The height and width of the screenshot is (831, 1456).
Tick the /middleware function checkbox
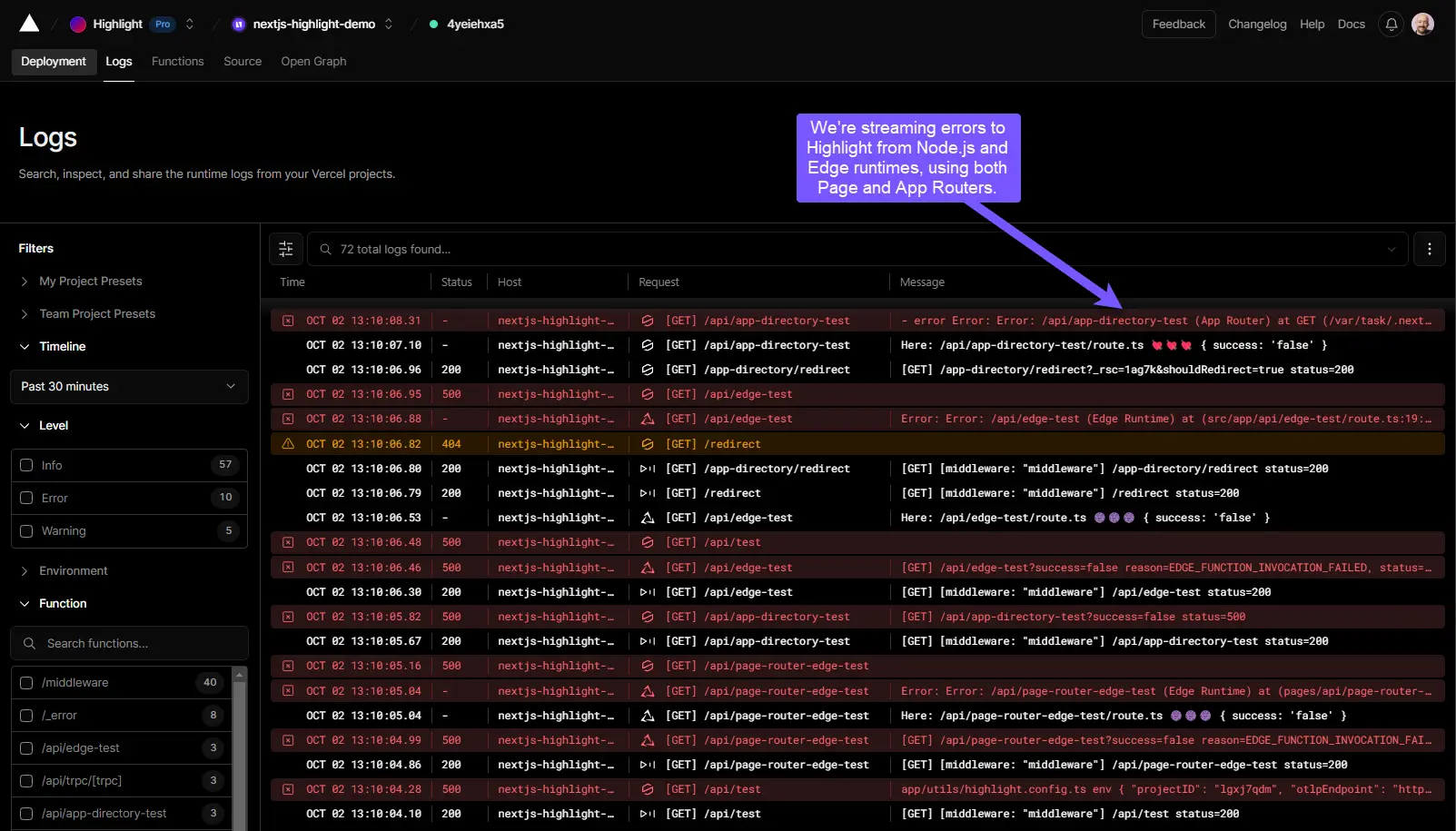(26, 683)
